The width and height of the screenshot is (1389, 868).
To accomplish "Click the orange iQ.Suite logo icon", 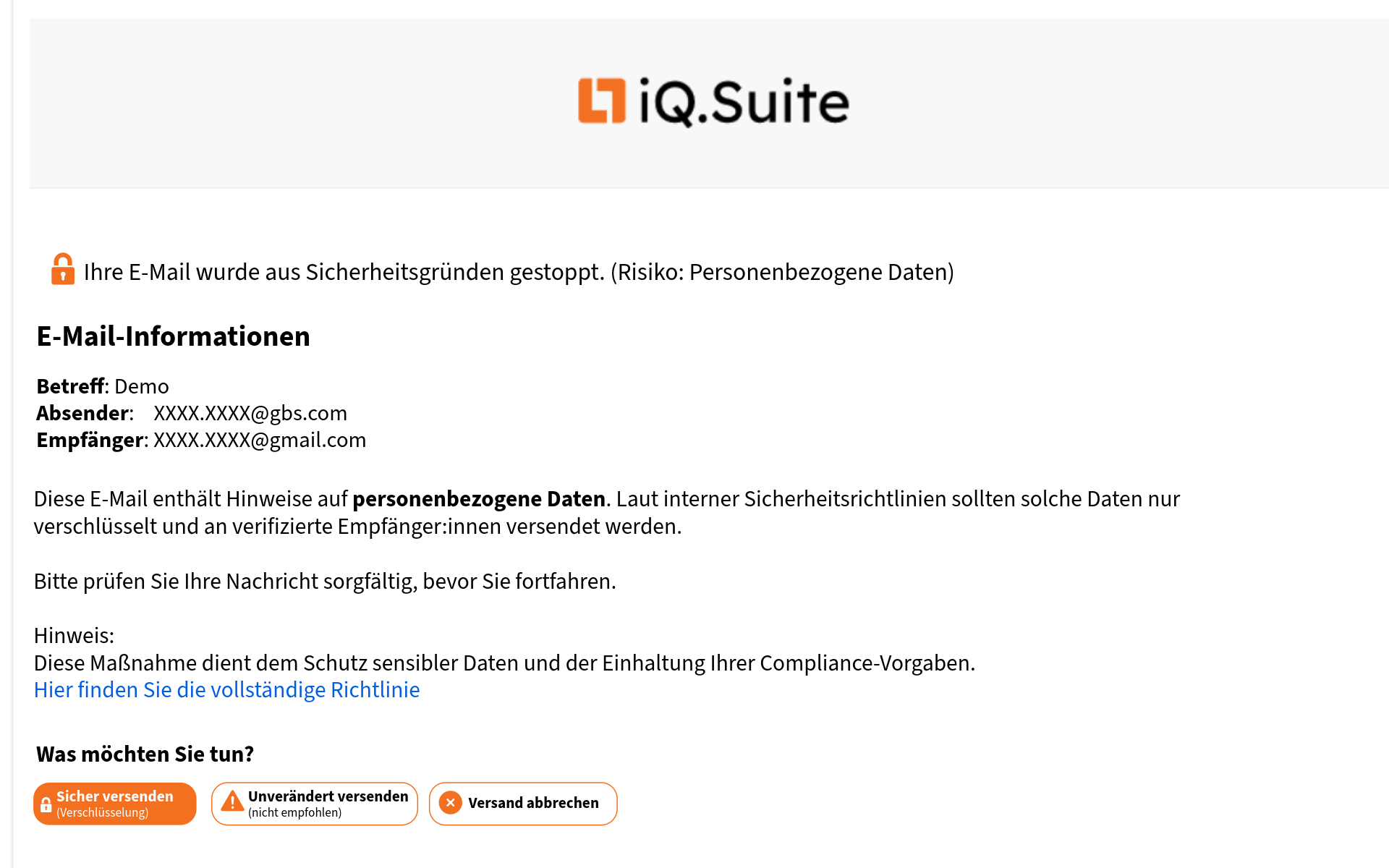I will coord(602,101).
